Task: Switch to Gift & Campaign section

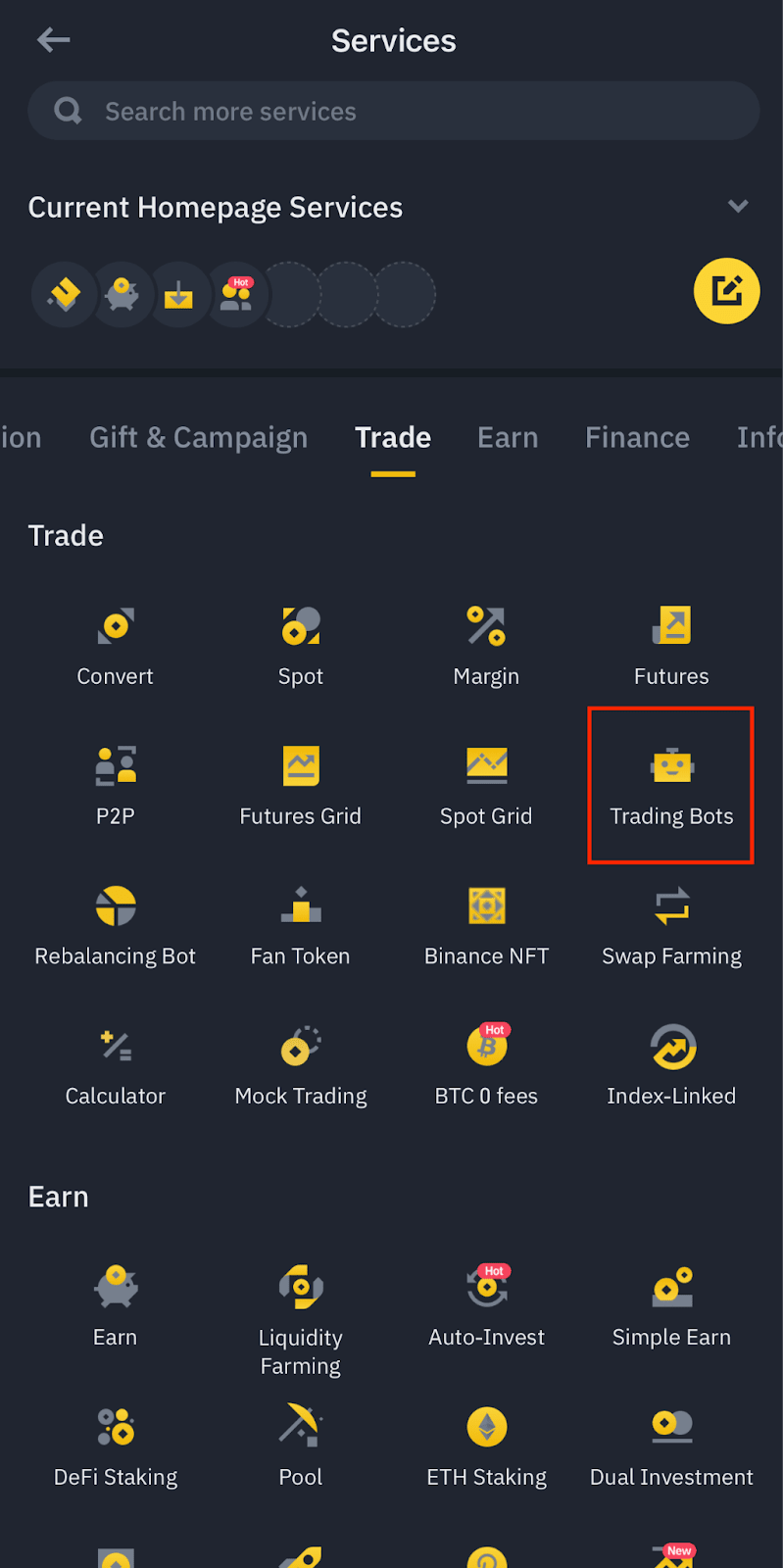Action: pos(199,437)
